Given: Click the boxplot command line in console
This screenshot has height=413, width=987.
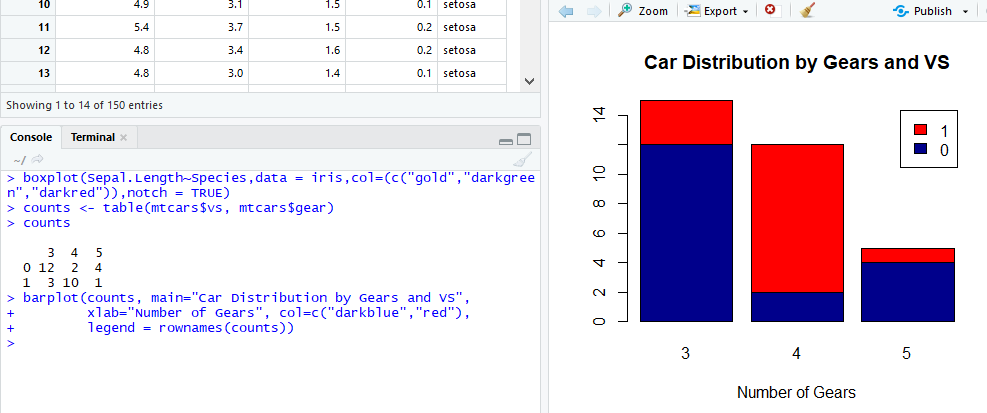Looking at the screenshot, I should pyautogui.click(x=271, y=185).
